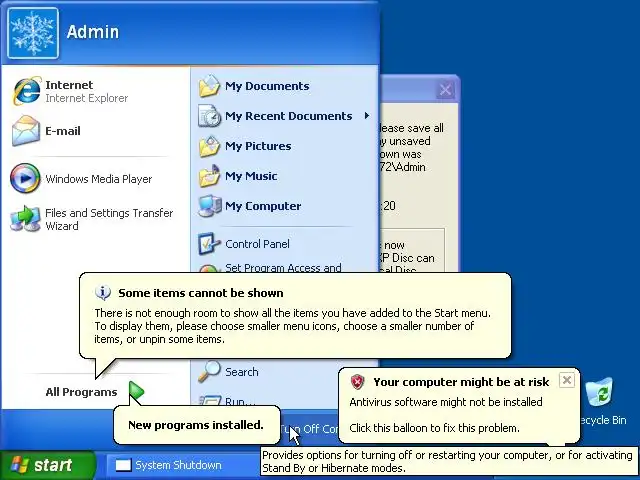Click the 'Internet Explorer' subtitle text
This screenshot has width=640, height=480.
[x=87, y=98]
